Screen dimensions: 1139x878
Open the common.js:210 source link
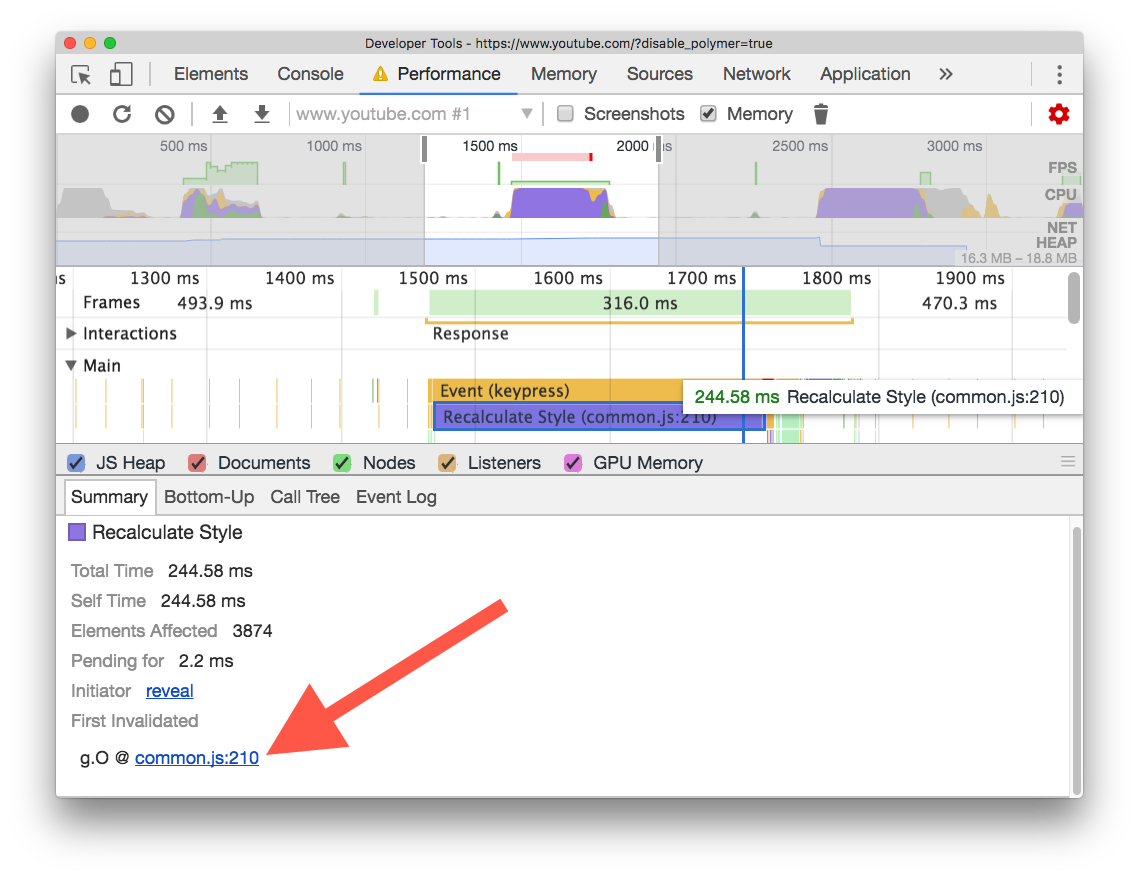(197, 757)
